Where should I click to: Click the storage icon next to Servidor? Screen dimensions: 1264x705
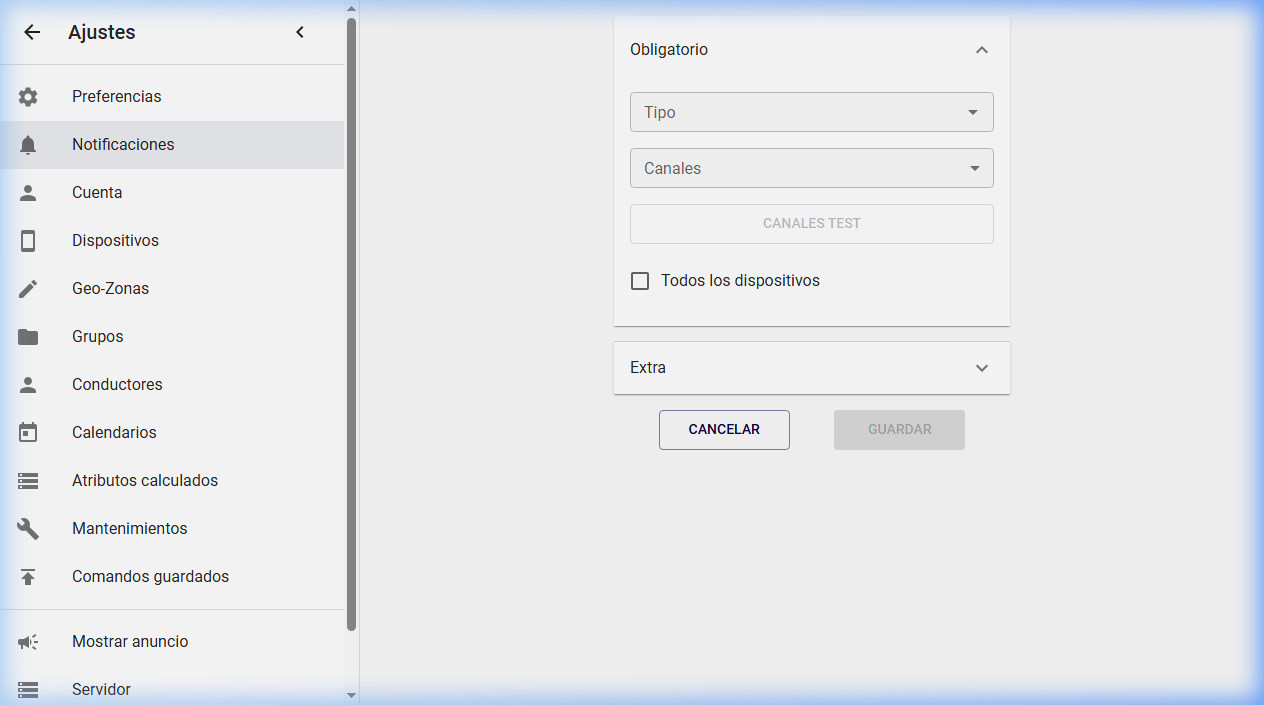pos(28,690)
